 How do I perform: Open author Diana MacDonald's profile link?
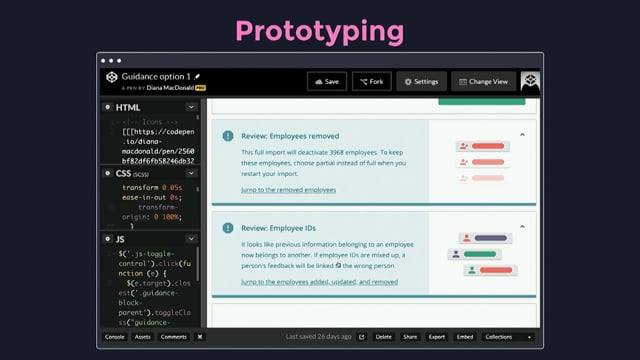[170, 88]
